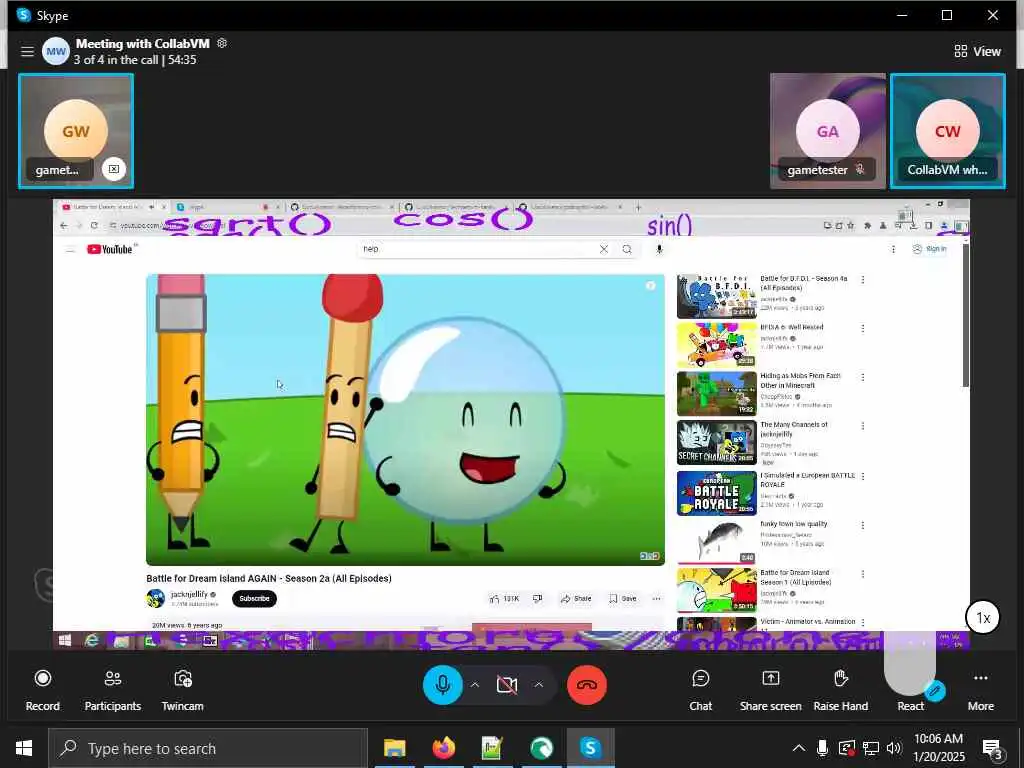Open BFDIA 6: Well Rested video
The width and height of the screenshot is (1024, 768).
716,345
